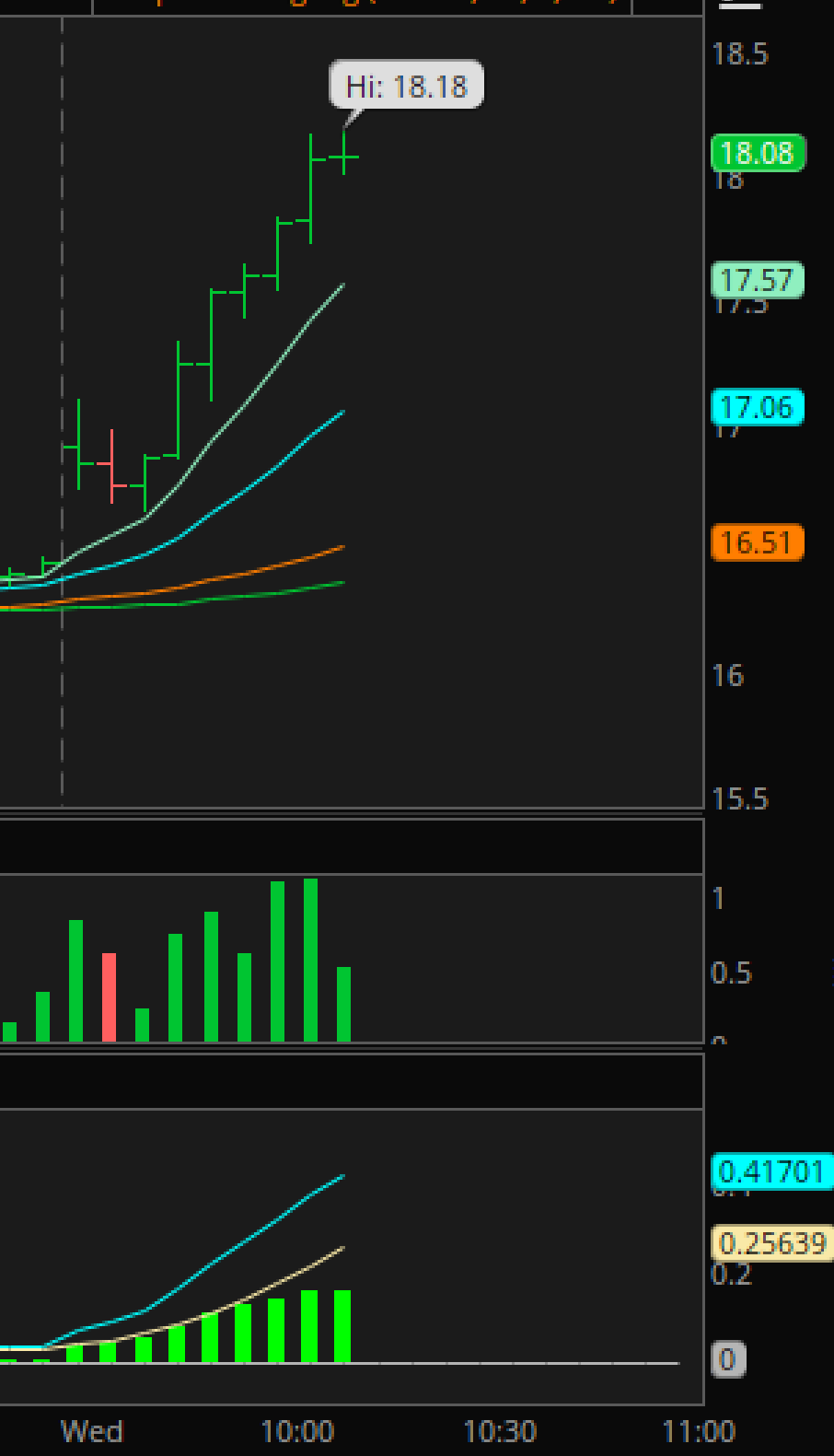
Task: Click the red volume bar
Action: 109,998
